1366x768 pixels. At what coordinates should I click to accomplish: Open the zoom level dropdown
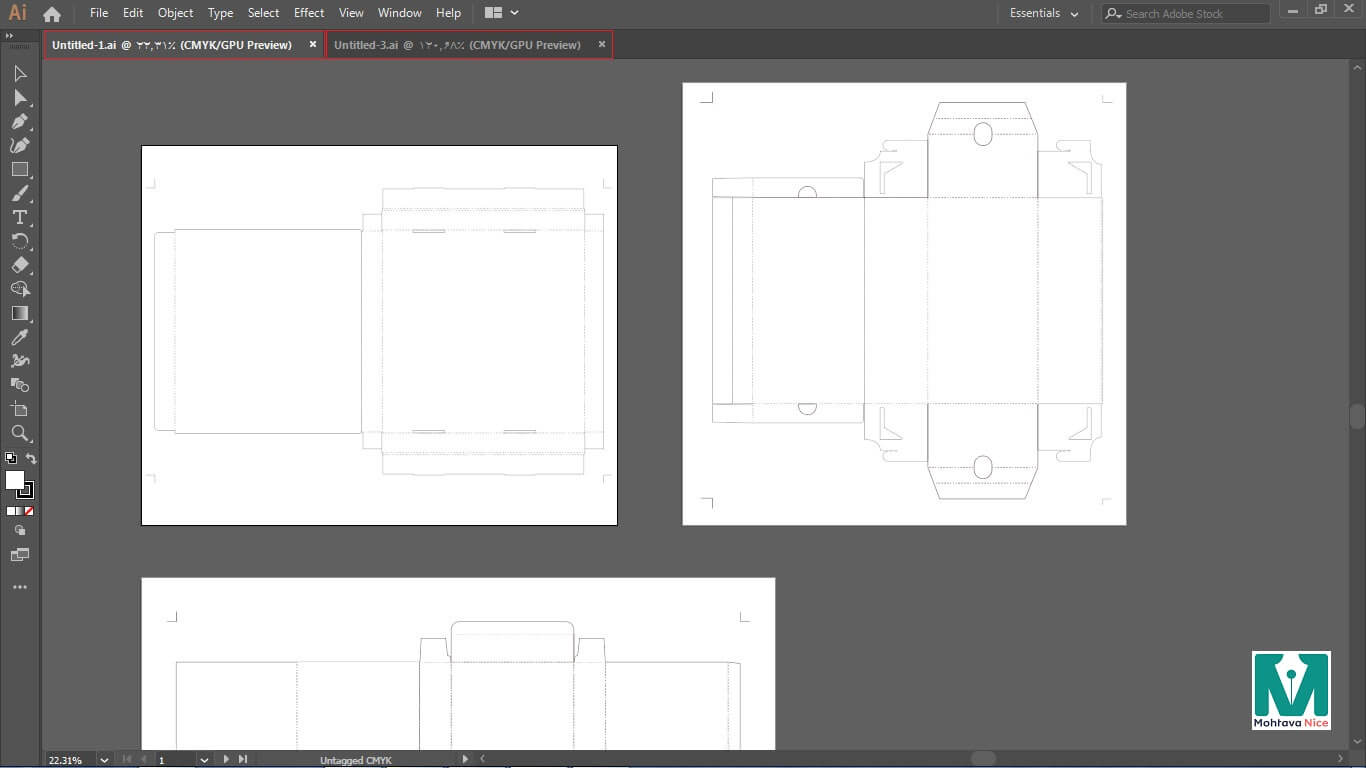click(x=104, y=760)
